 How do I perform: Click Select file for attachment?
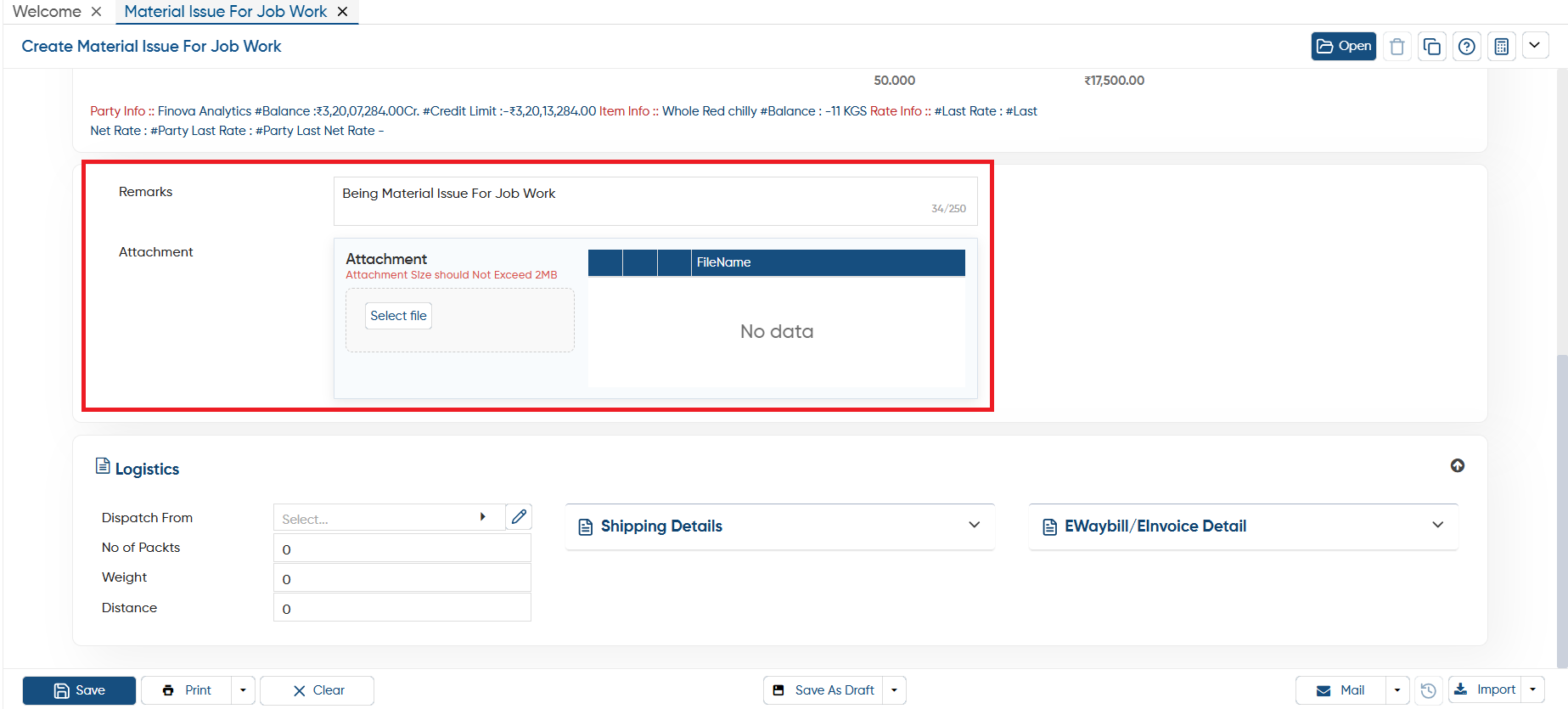(x=398, y=316)
